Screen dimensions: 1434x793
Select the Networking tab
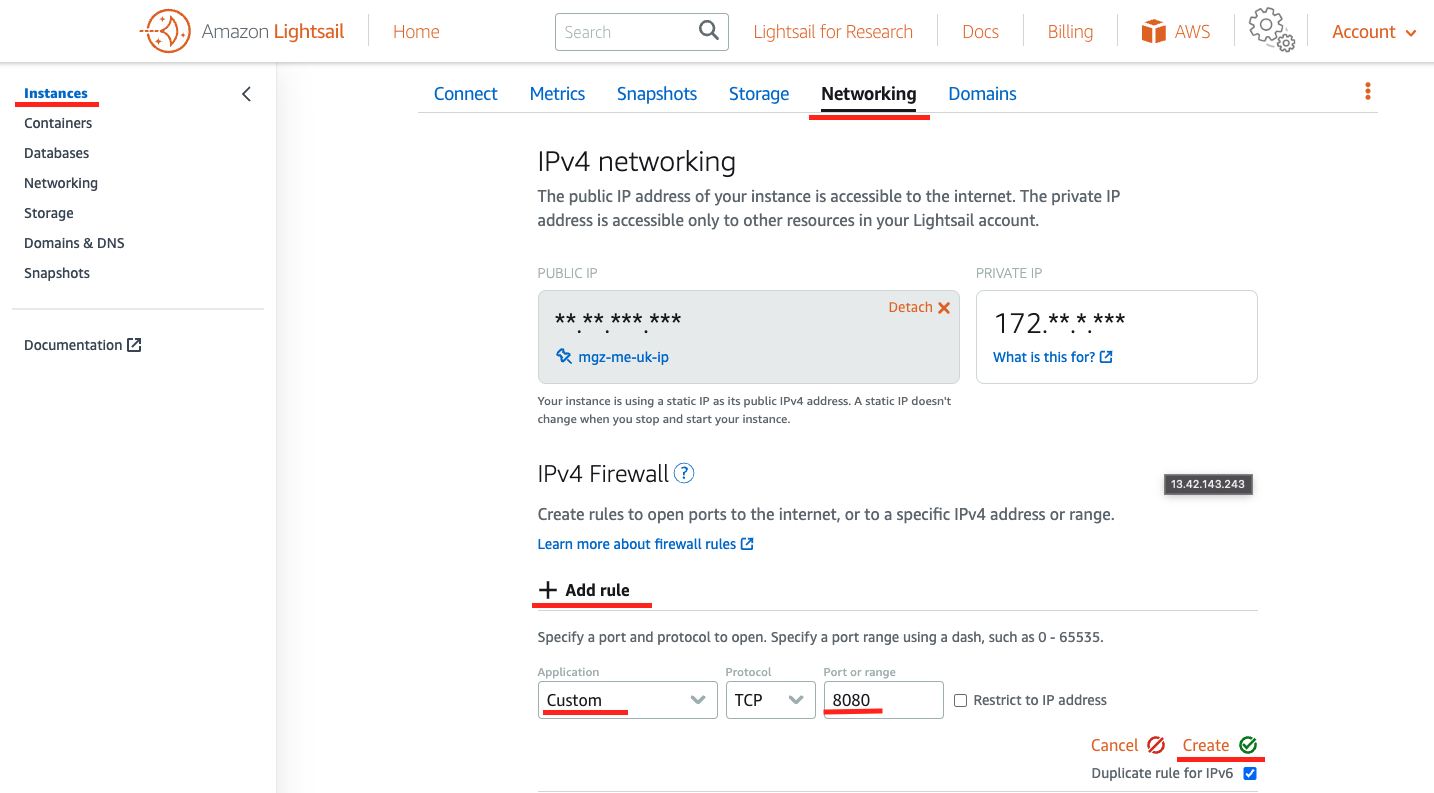(868, 94)
